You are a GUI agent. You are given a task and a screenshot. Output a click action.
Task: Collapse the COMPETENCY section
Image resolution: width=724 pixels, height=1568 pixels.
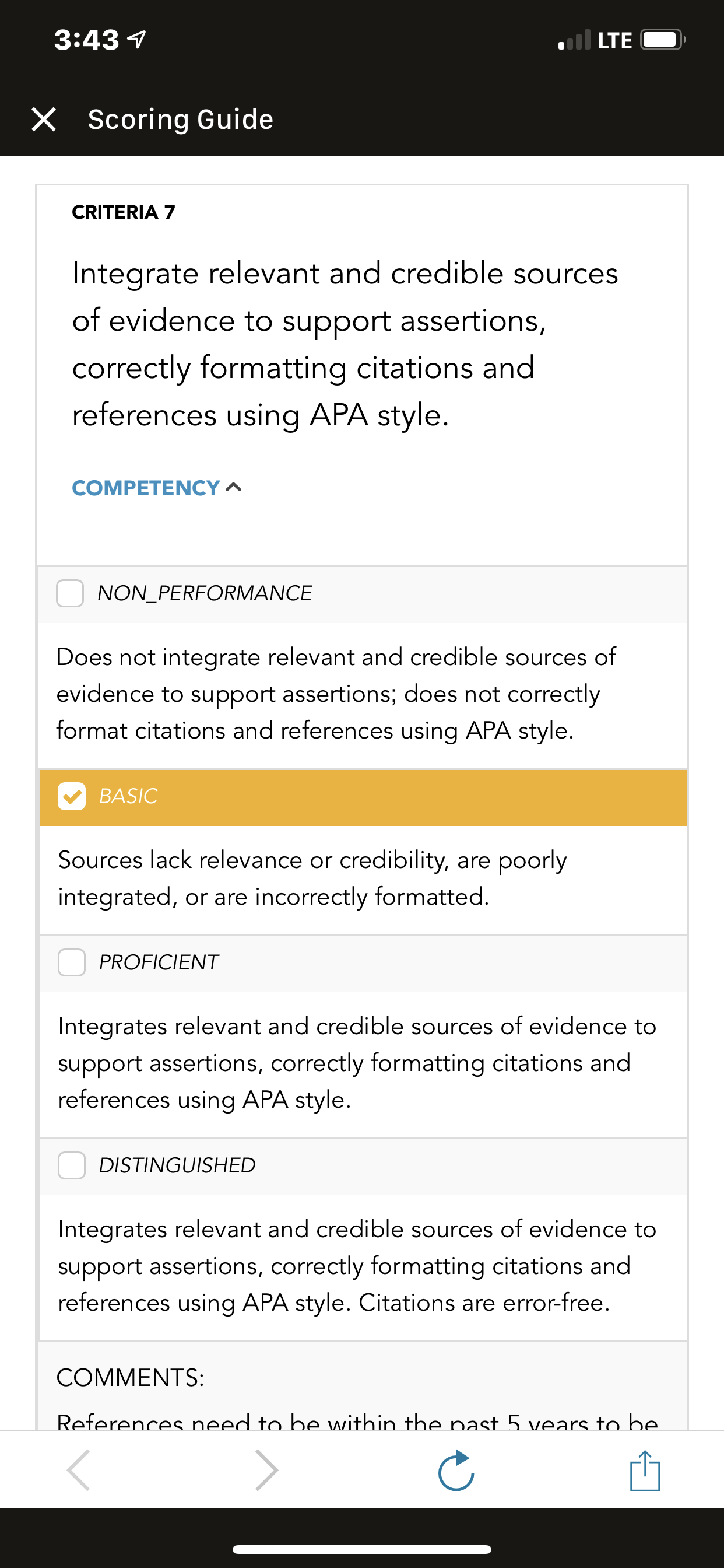point(157,488)
